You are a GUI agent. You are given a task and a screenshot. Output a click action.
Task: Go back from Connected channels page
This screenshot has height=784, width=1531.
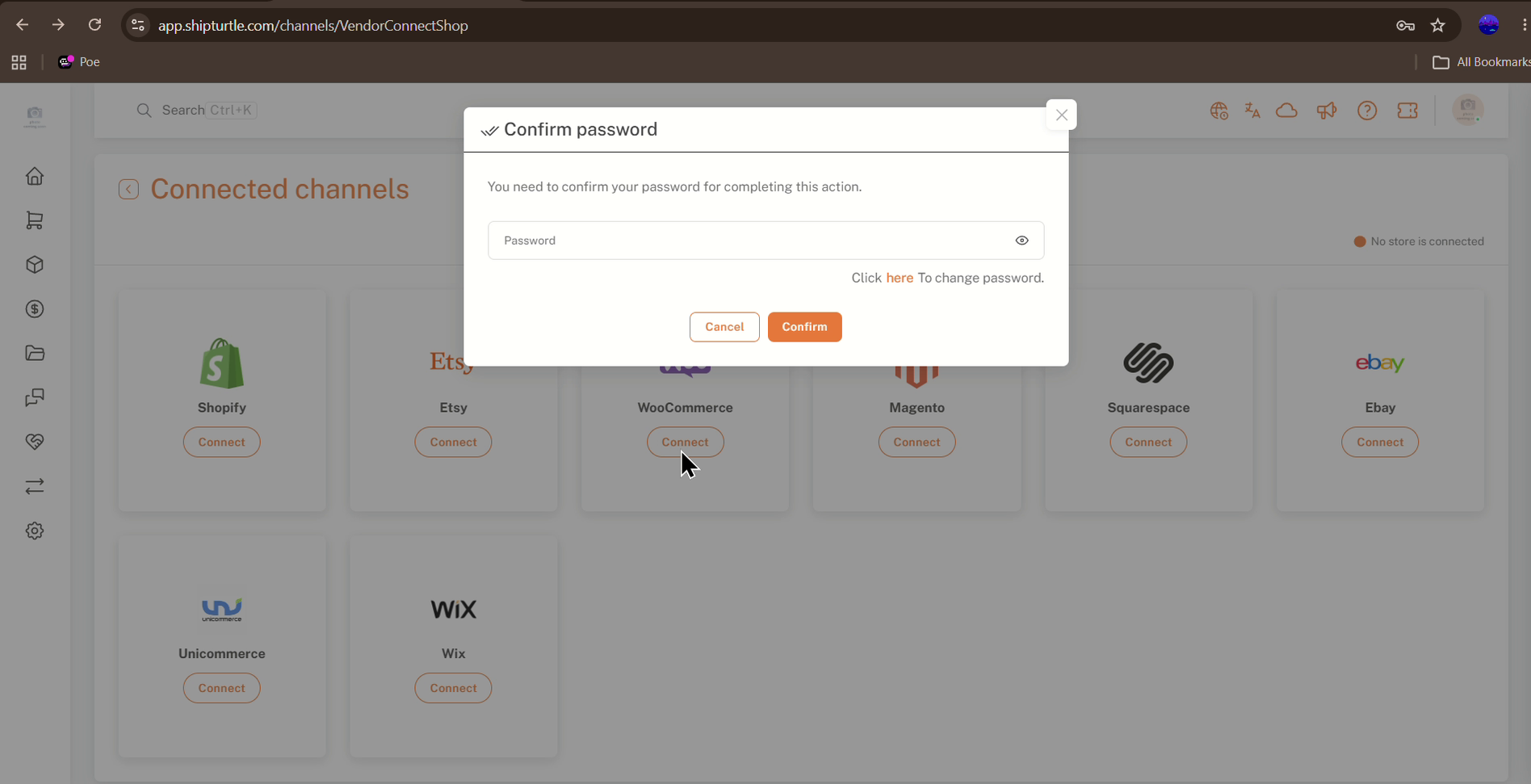click(x=128, y=189)
